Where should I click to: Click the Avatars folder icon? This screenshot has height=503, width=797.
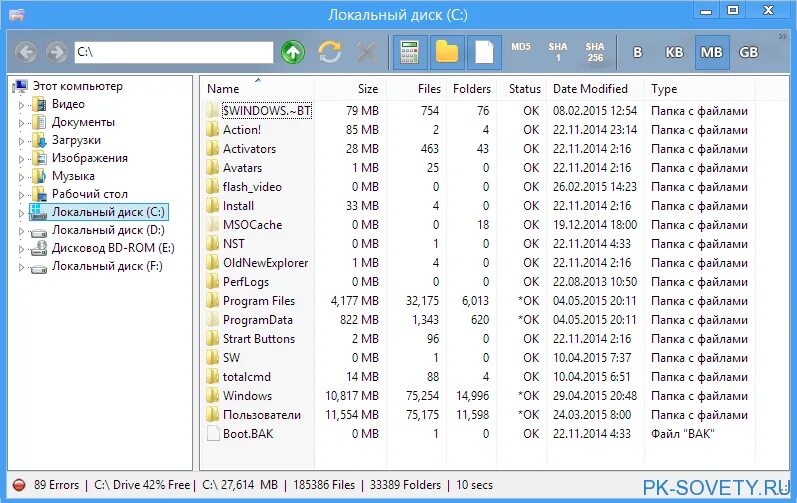click(x=212, y=168)
